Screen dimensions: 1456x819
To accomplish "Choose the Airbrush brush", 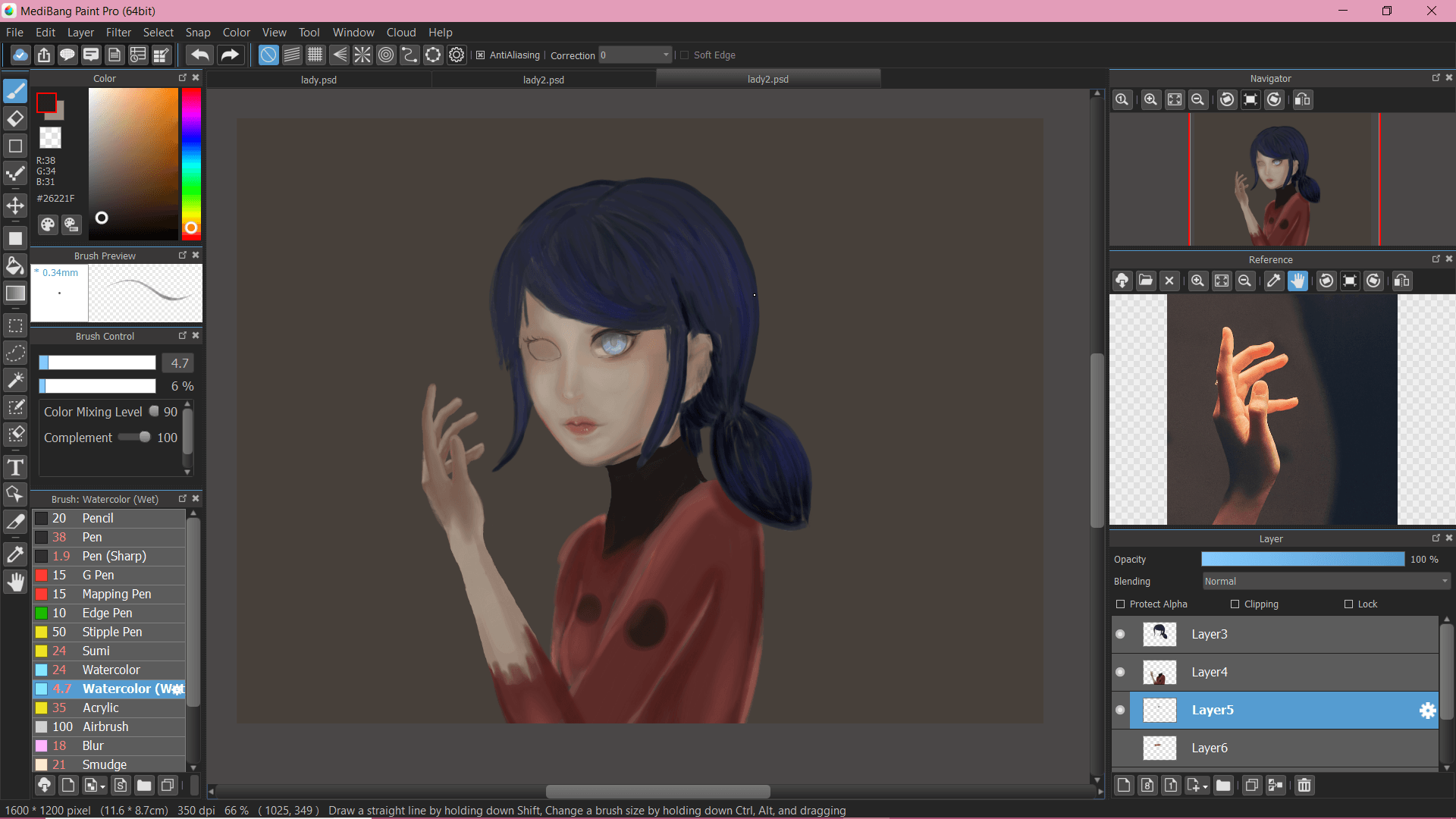I will [x=109, y=726].
